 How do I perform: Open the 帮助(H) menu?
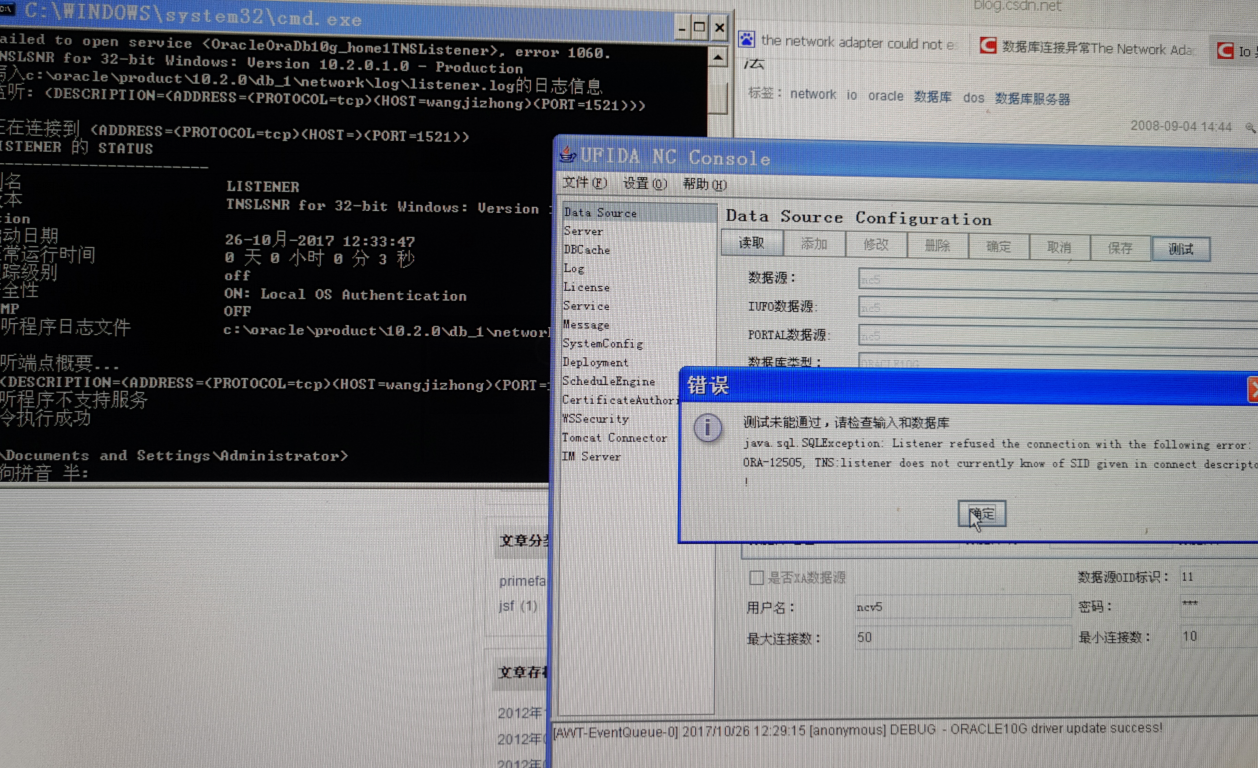(x=705, y=184)
